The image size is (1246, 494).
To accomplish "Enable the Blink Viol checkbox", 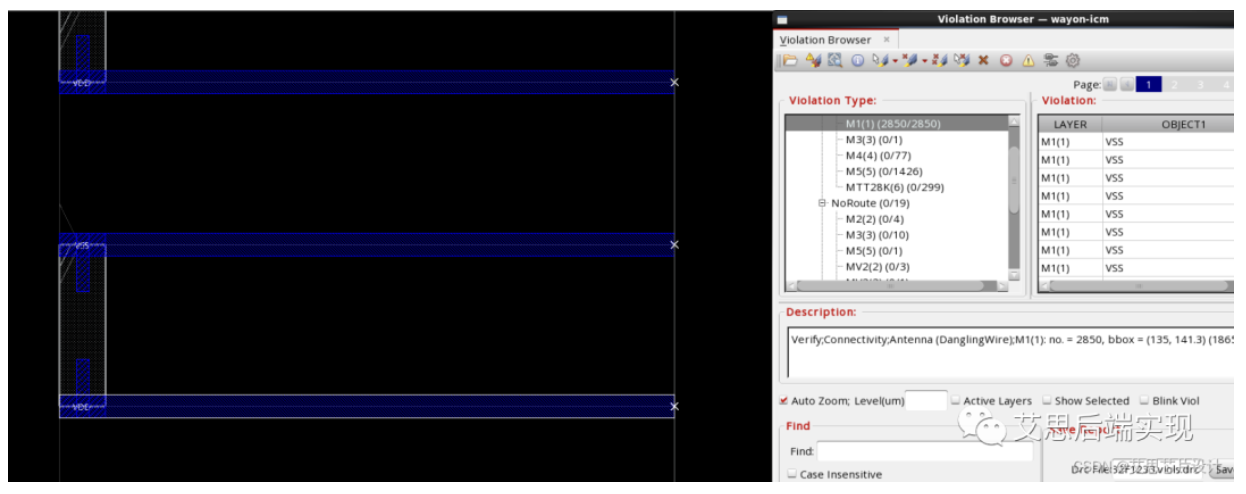I will (x=1144, y=401).
